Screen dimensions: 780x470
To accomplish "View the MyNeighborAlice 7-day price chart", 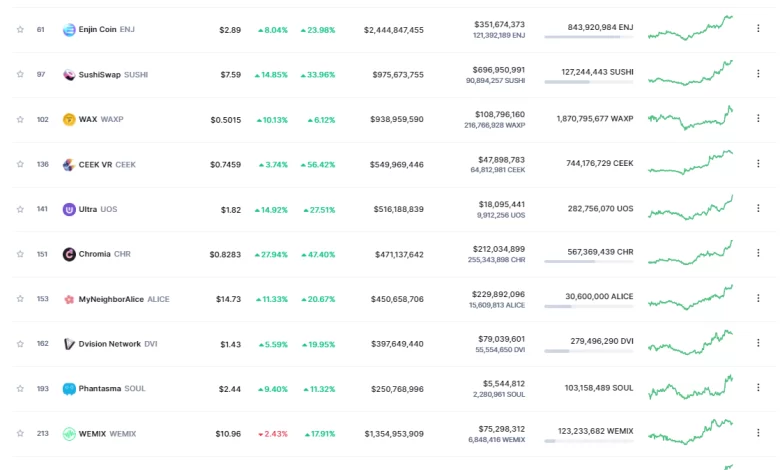I will coord(690,298).
